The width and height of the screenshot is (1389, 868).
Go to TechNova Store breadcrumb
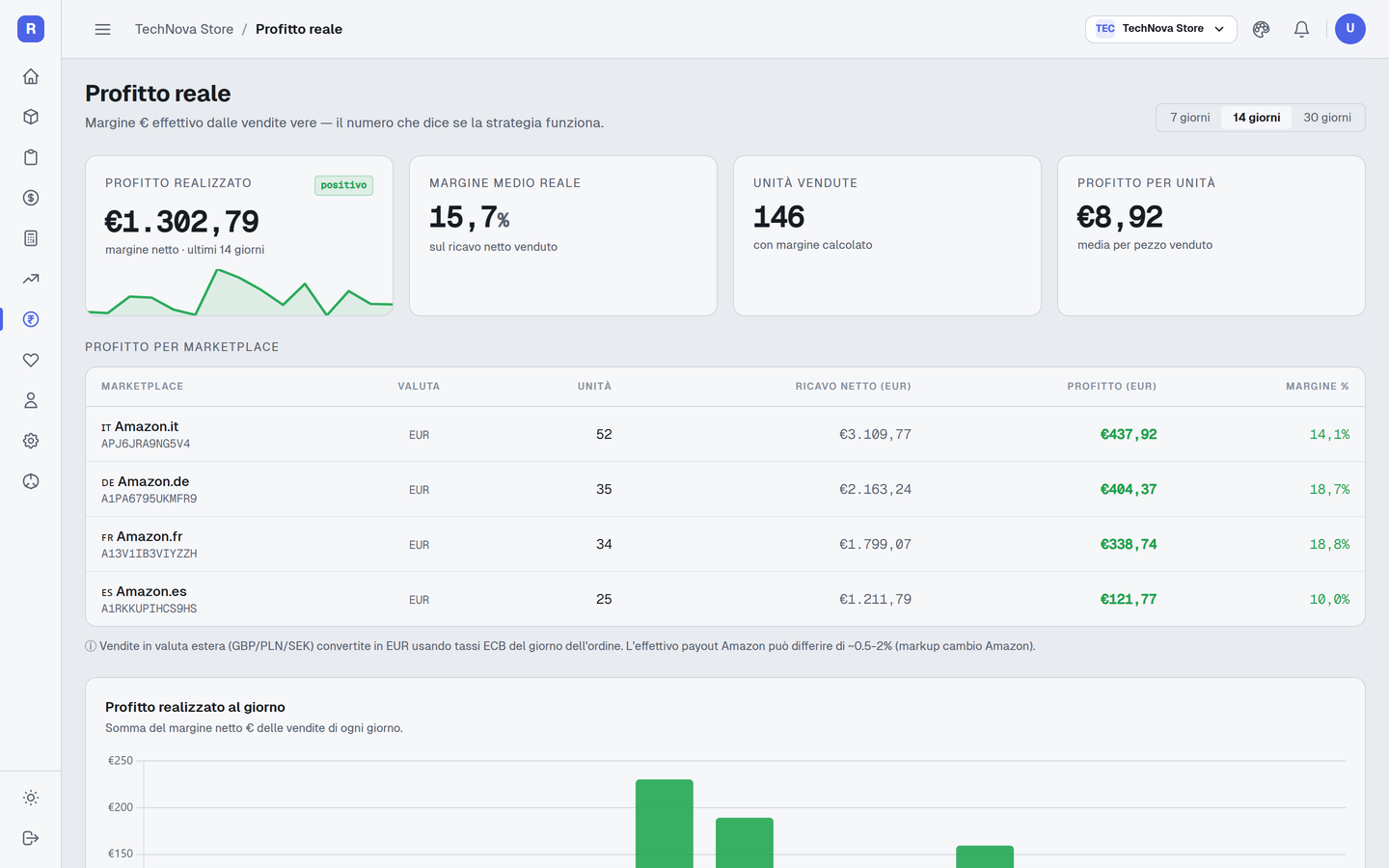click(x=184, y=29)
